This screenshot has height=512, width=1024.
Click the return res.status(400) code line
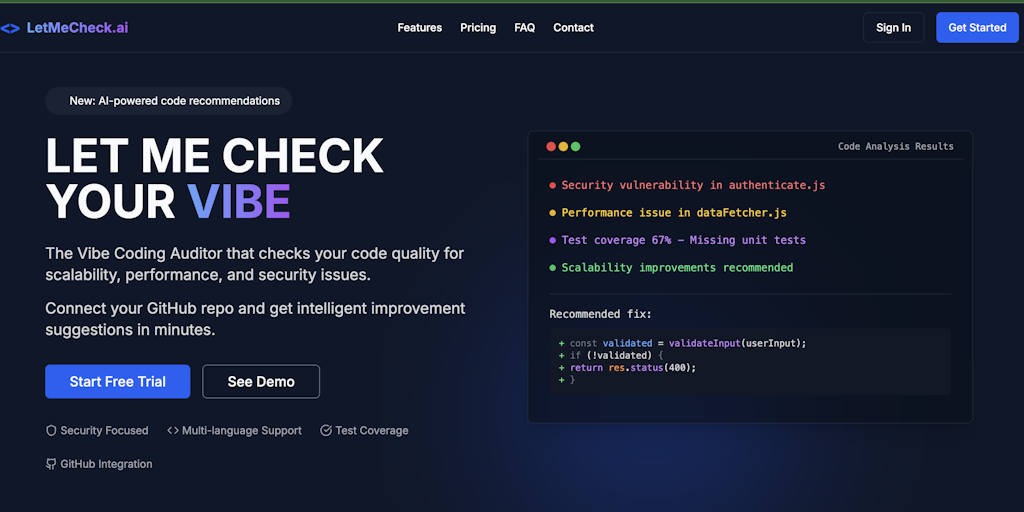(x=628, y=368)
